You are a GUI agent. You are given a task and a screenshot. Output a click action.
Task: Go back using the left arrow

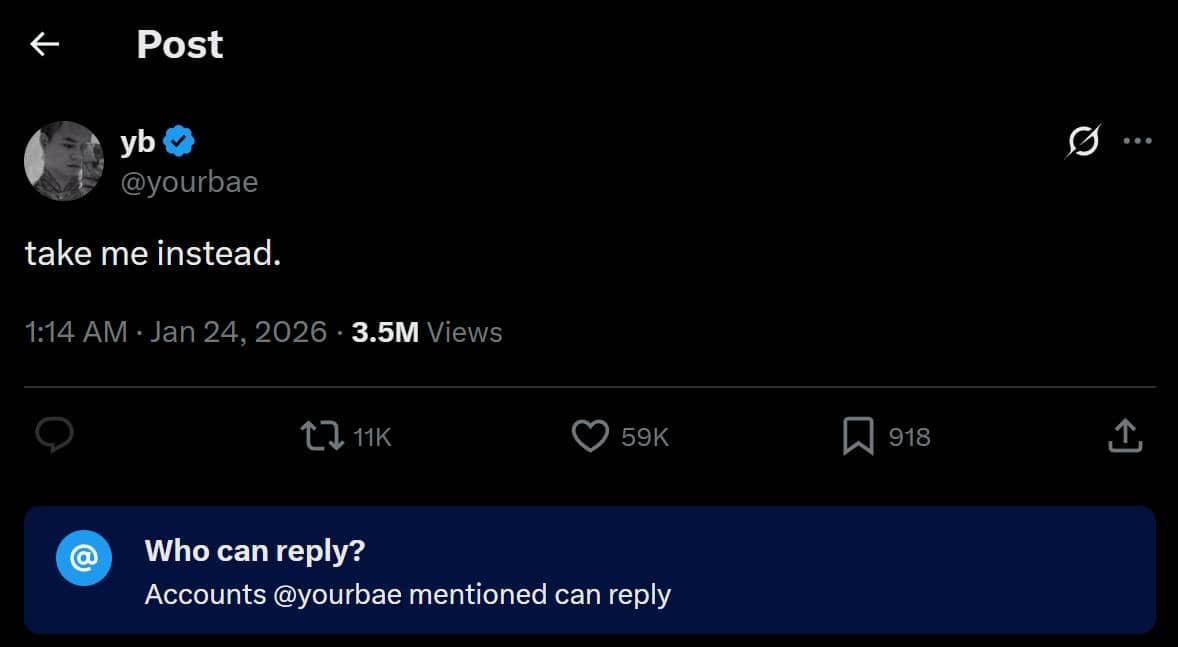(45, 44)
